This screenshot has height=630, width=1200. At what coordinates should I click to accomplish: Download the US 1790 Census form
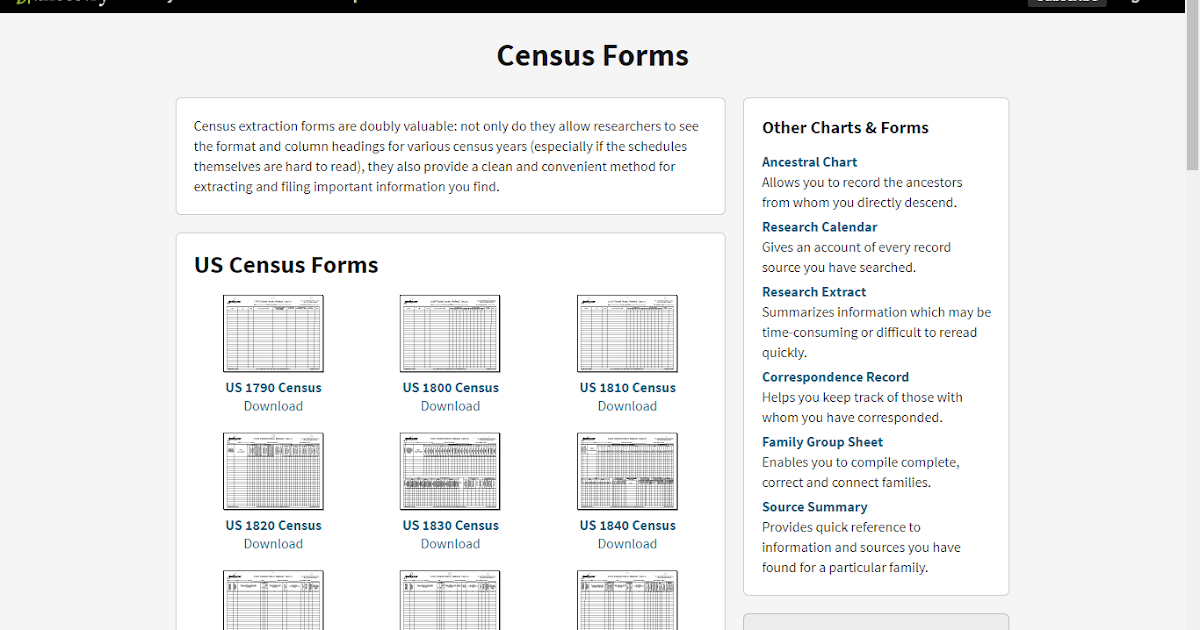point(273,405)
